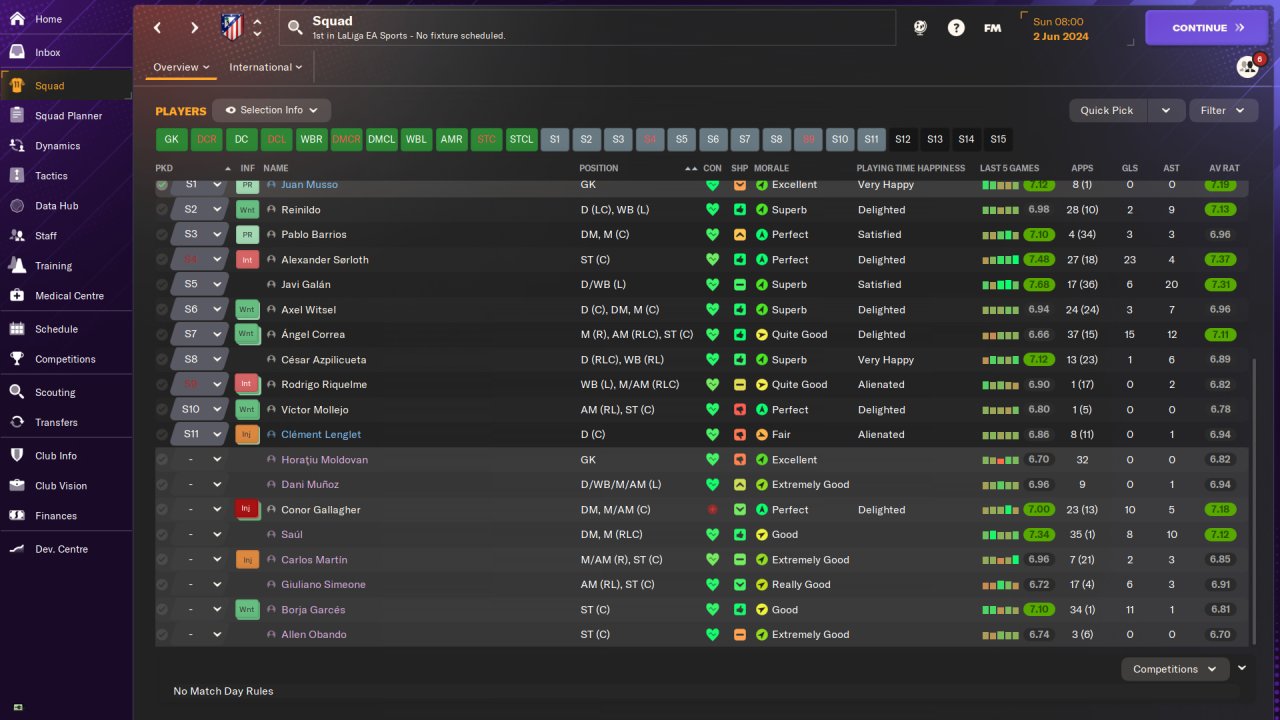Toggle the checkbox for Reinildo
This screenshot has height=720, width=1280.
[162, 210]
